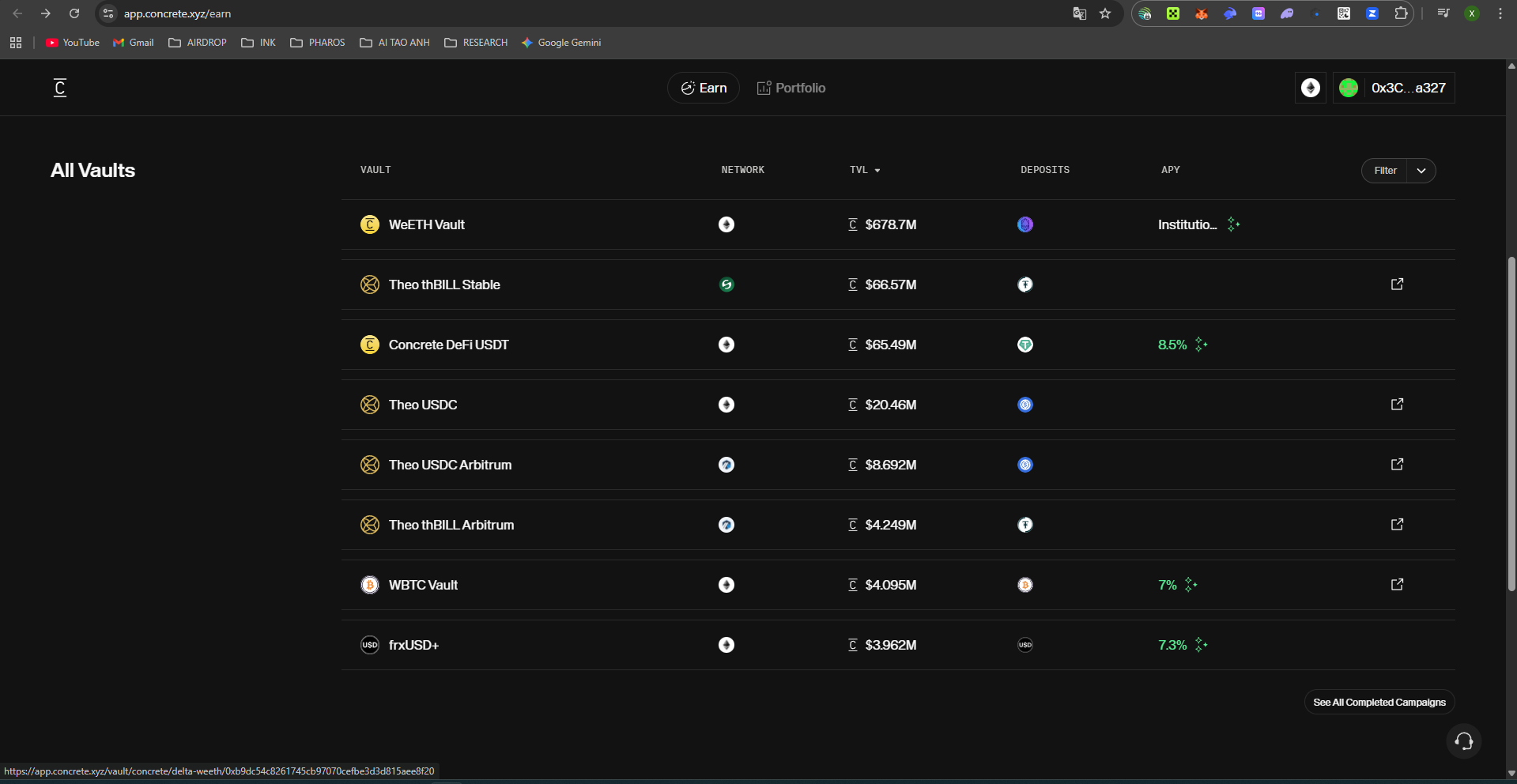Click the green wallet avatar icon
Image resolution: width=1517 pixels, height=784 pixels.
1349,88
